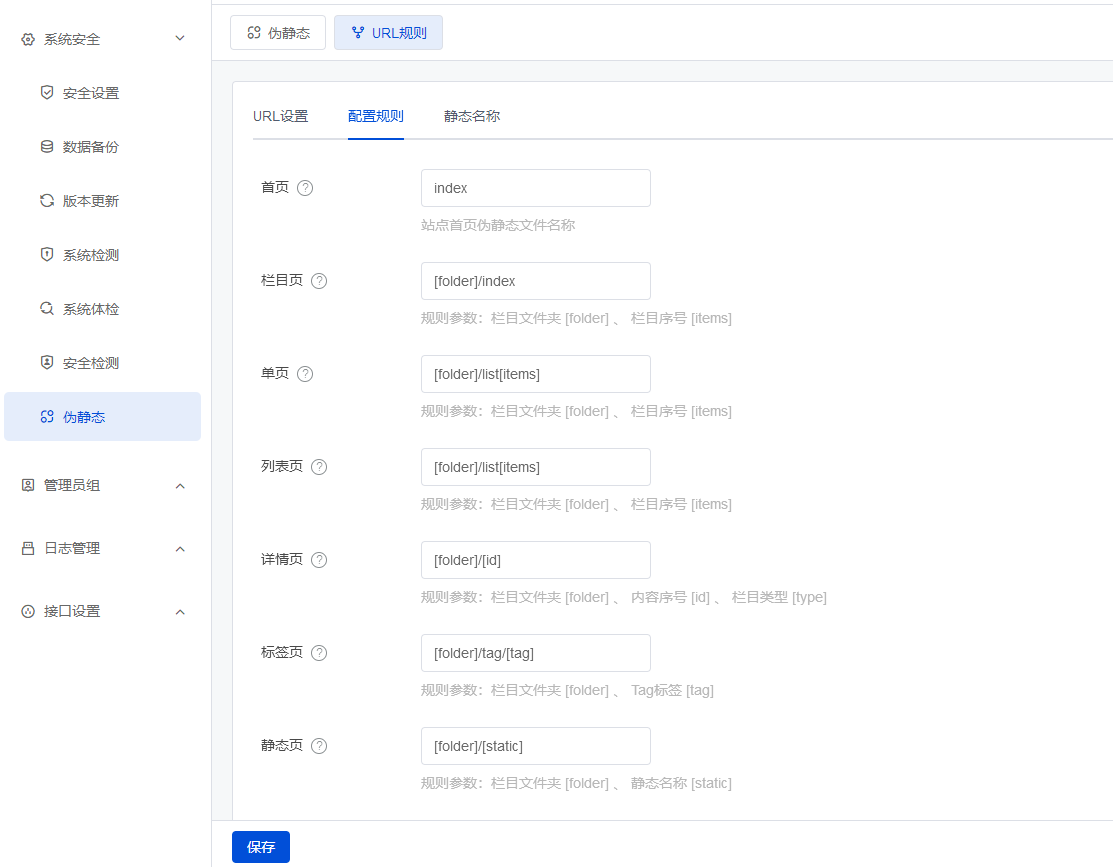The height and width of the screenshot is (867, 1113).
Task: Click the 首页 index input field
Action: pyautogui.click(x=535, y=188)
